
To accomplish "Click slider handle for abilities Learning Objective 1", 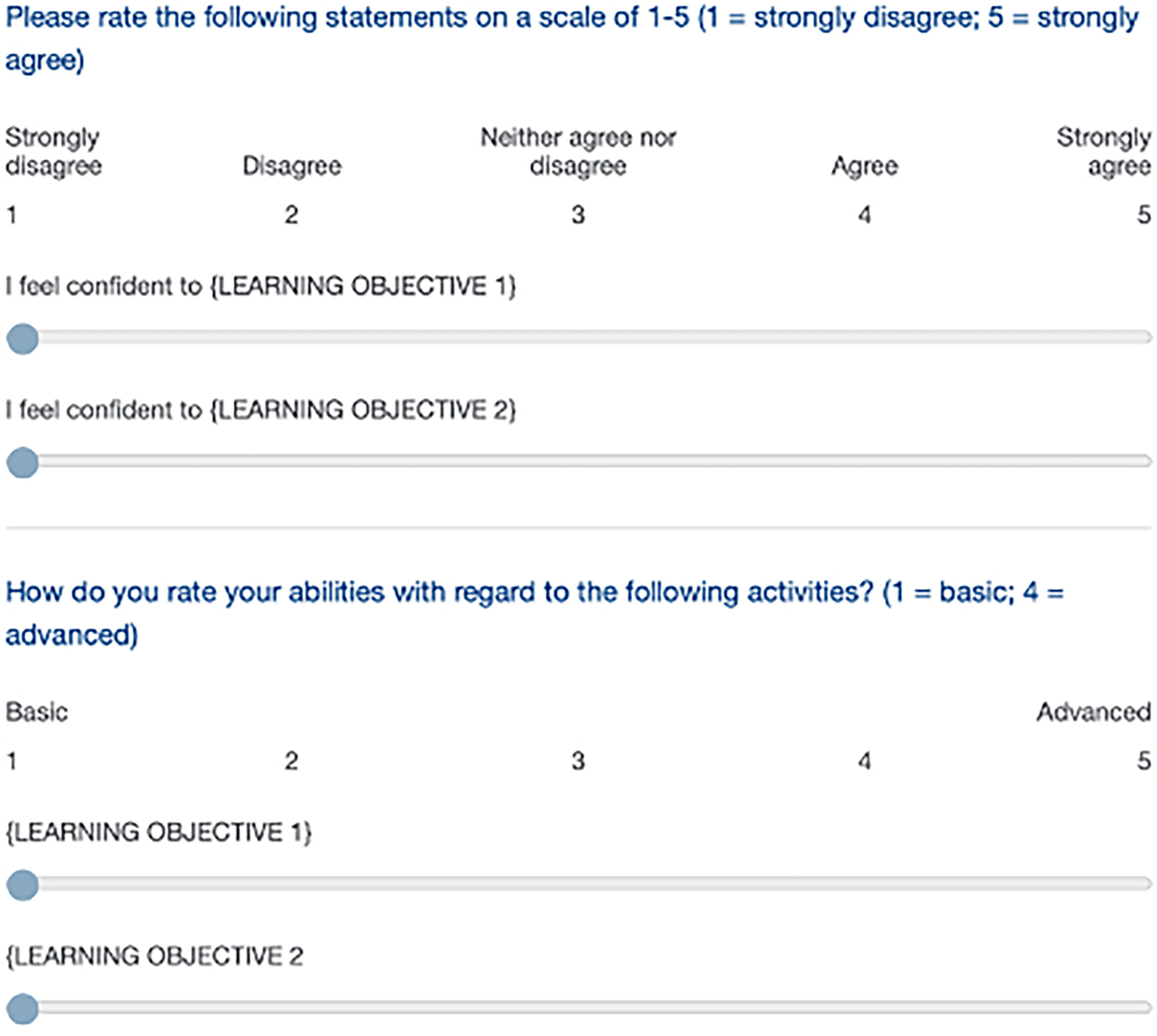I will click(x=23, y=885).
